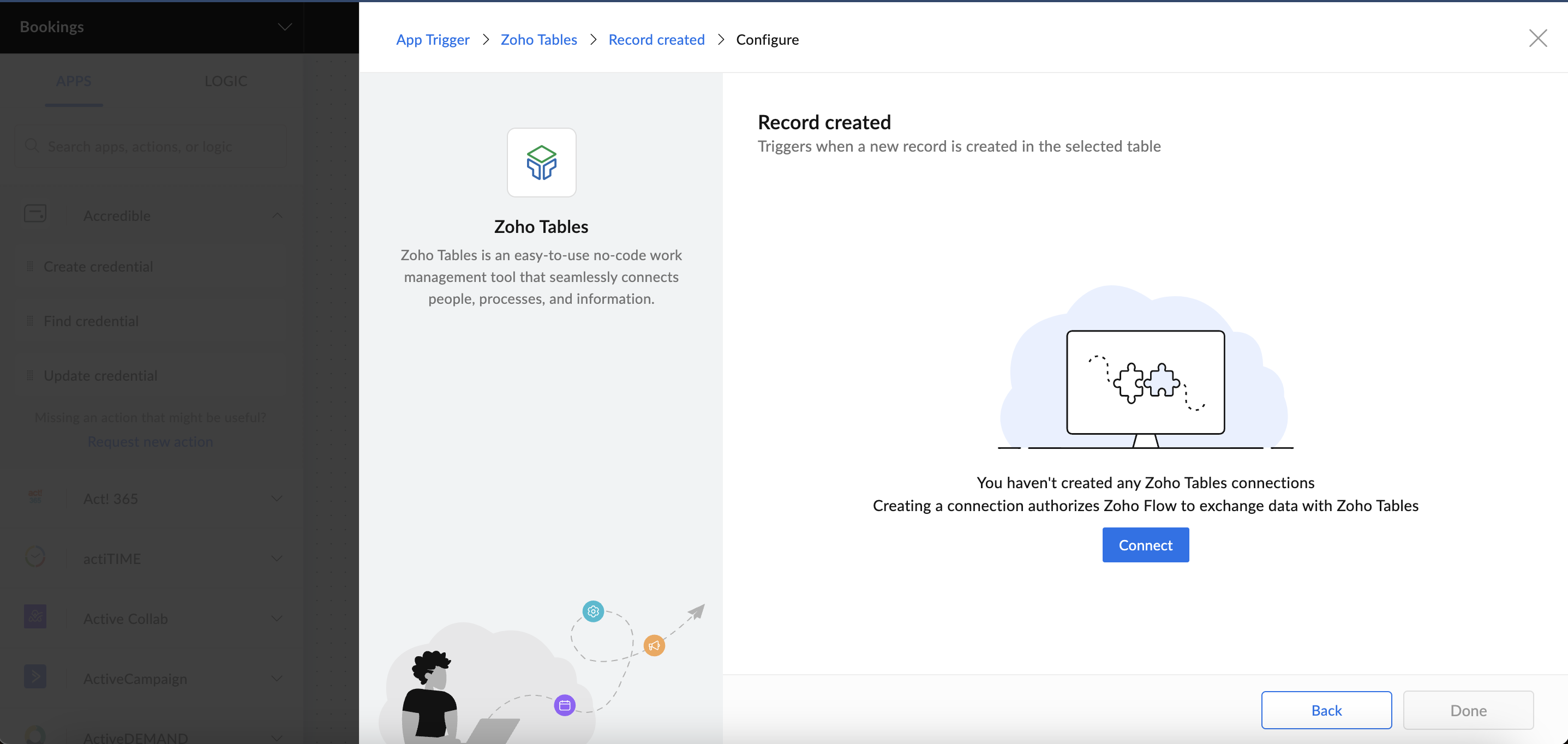Switch to the LOGIC tab

[x=226, y=81]
